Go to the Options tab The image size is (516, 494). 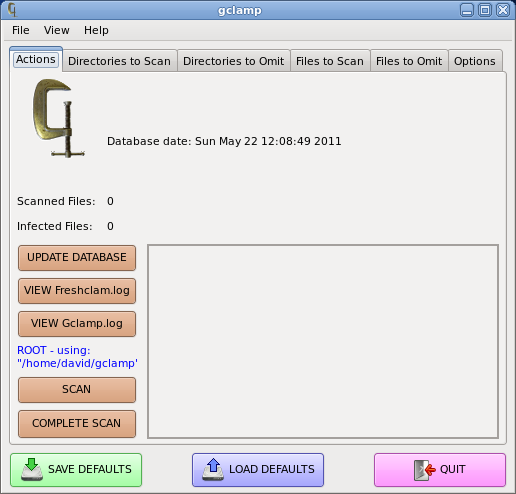click(x=475, y=61)
